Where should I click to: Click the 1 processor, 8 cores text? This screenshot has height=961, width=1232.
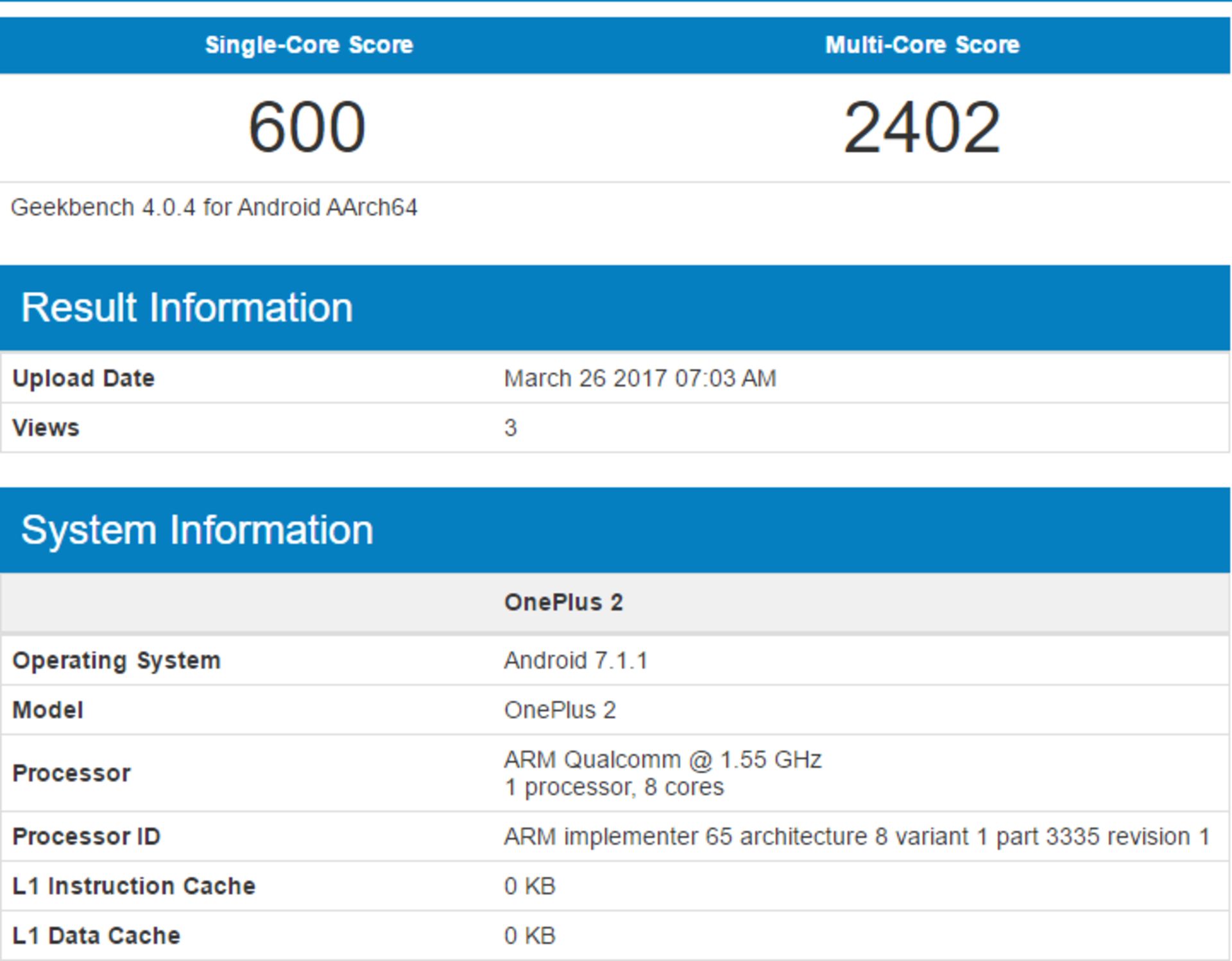[613, 787]
